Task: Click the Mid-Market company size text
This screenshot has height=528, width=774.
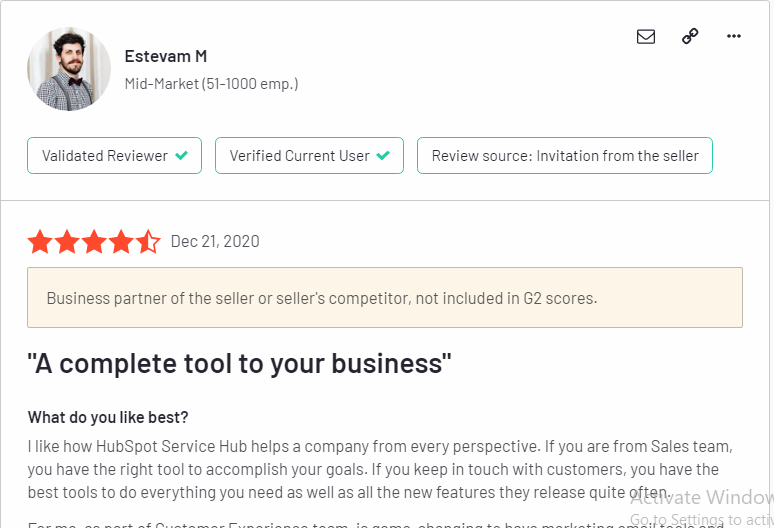Action: pos(211,84)
